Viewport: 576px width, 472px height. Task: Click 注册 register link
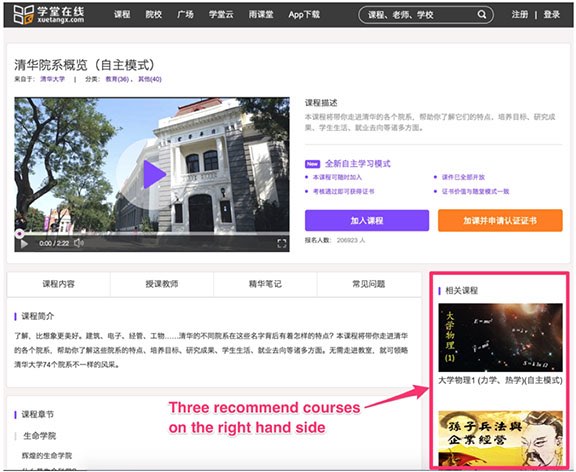[x=520, y=15]
